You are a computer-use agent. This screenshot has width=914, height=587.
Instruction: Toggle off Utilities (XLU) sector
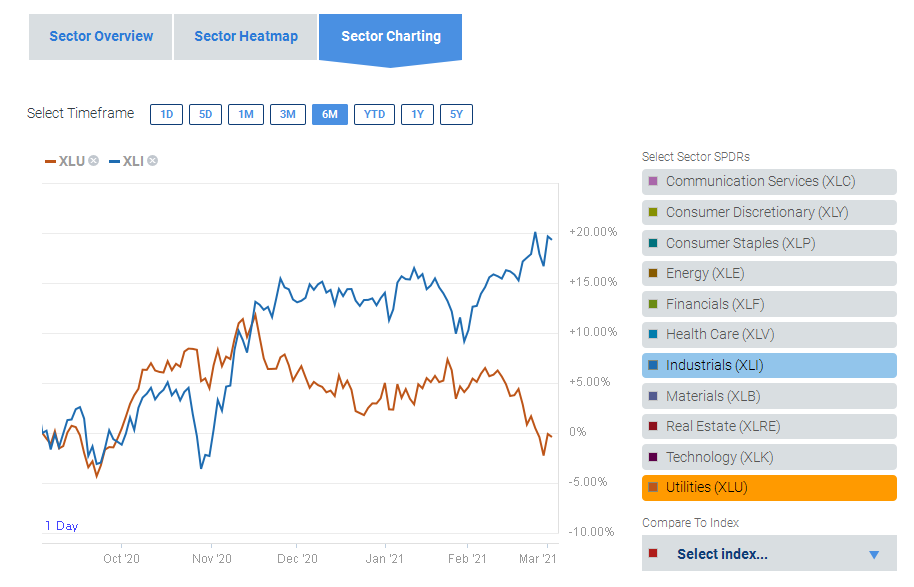[x=768, y=488]
